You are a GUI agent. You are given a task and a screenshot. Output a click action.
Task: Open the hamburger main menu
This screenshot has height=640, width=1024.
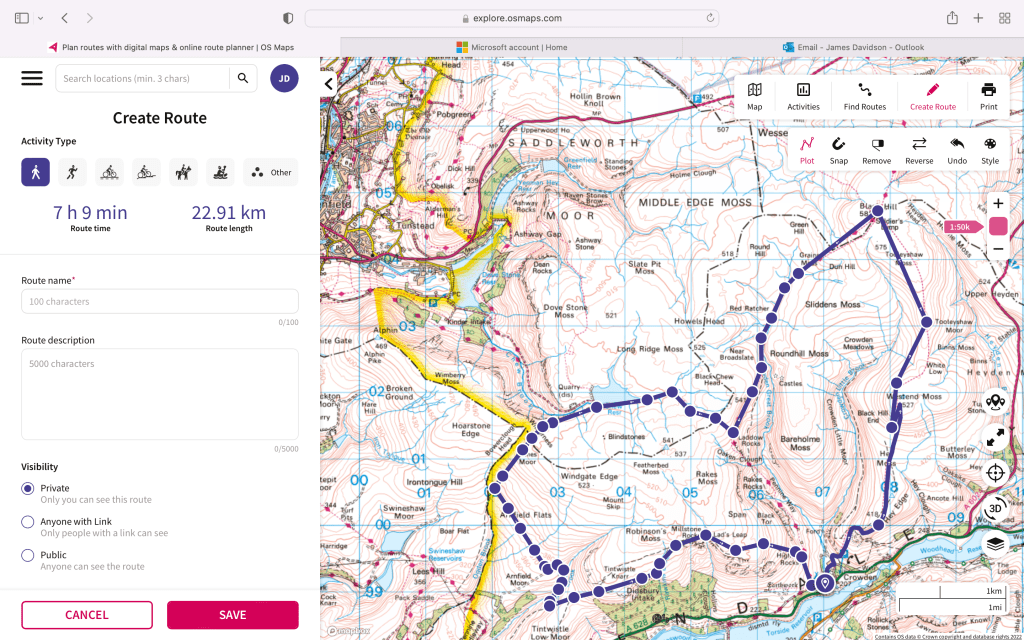(32, 78)
